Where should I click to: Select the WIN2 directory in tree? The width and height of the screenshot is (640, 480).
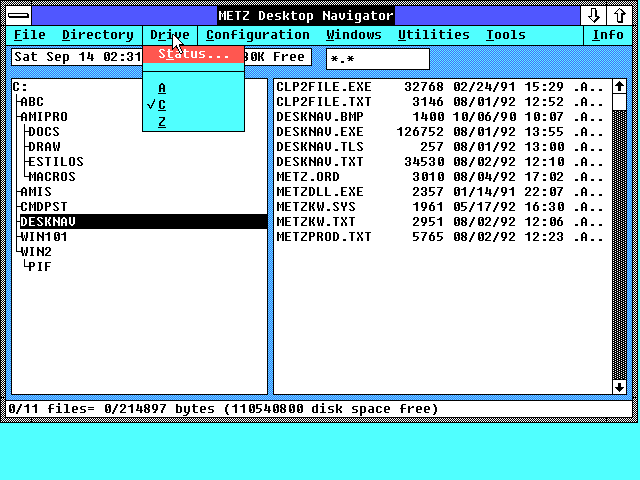(x=36, y=252)
